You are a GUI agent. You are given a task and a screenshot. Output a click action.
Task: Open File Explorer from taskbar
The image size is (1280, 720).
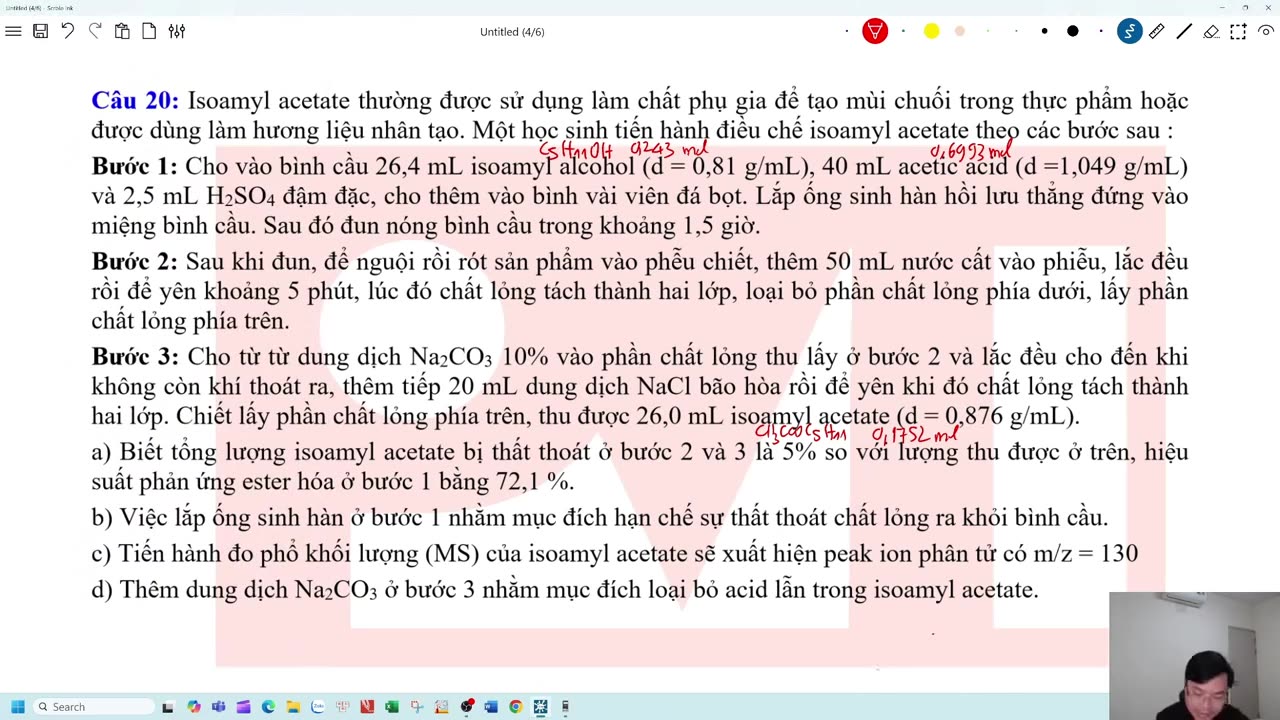point(293,707)
